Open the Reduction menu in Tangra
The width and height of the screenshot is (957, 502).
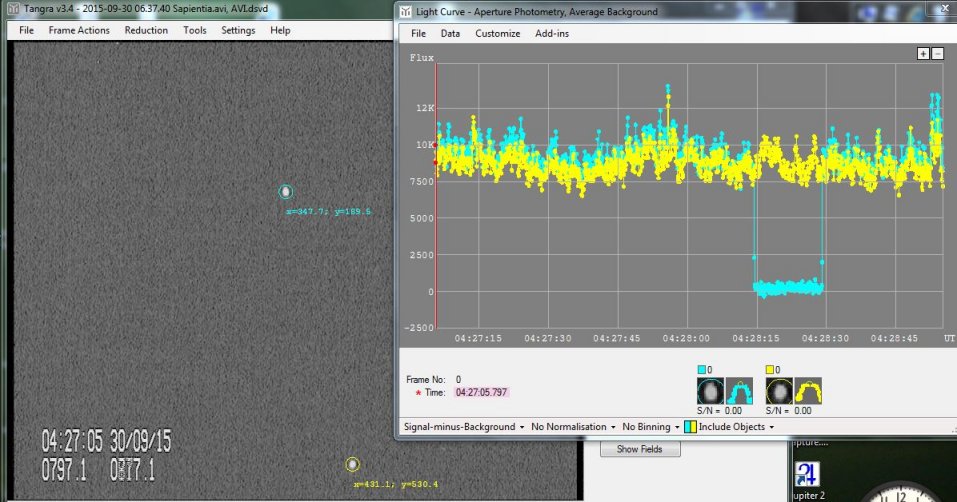point(146,30)
